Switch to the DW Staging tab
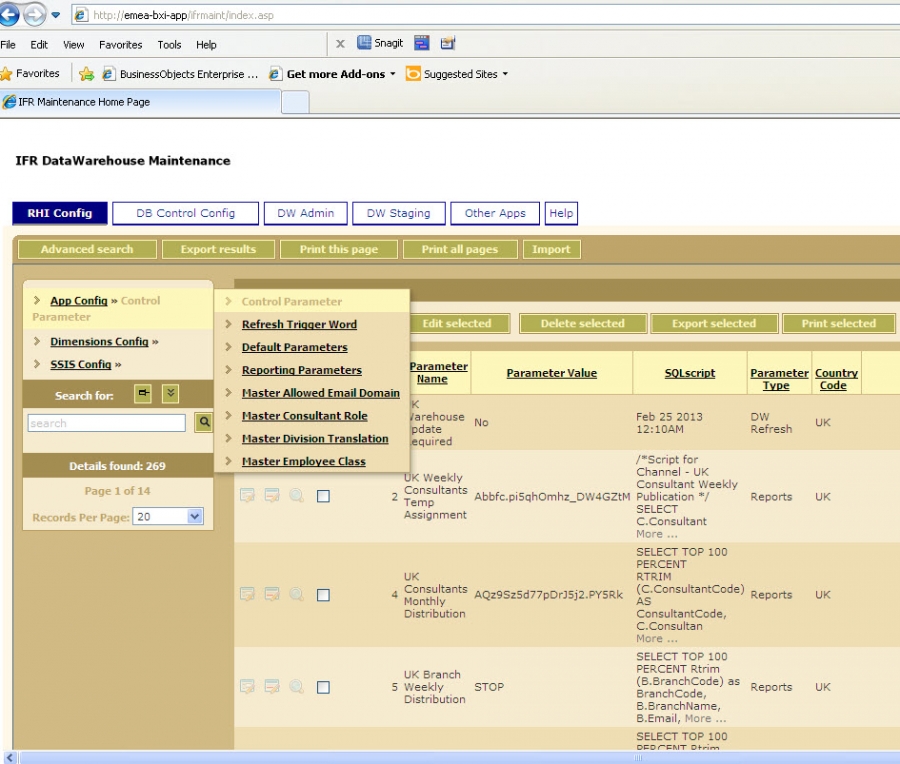The width and height of the screenshot is (900, 764). pyautogui.click(x=398, y=213)
